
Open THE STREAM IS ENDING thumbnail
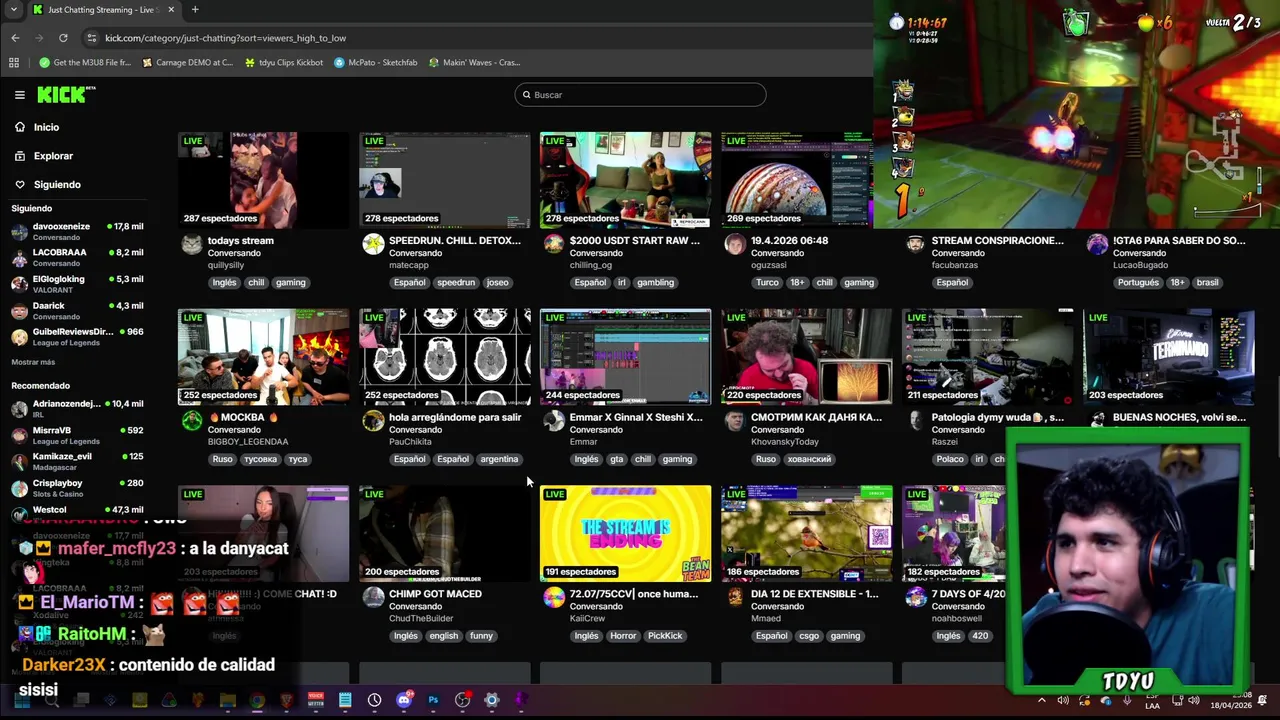point(626,533)
